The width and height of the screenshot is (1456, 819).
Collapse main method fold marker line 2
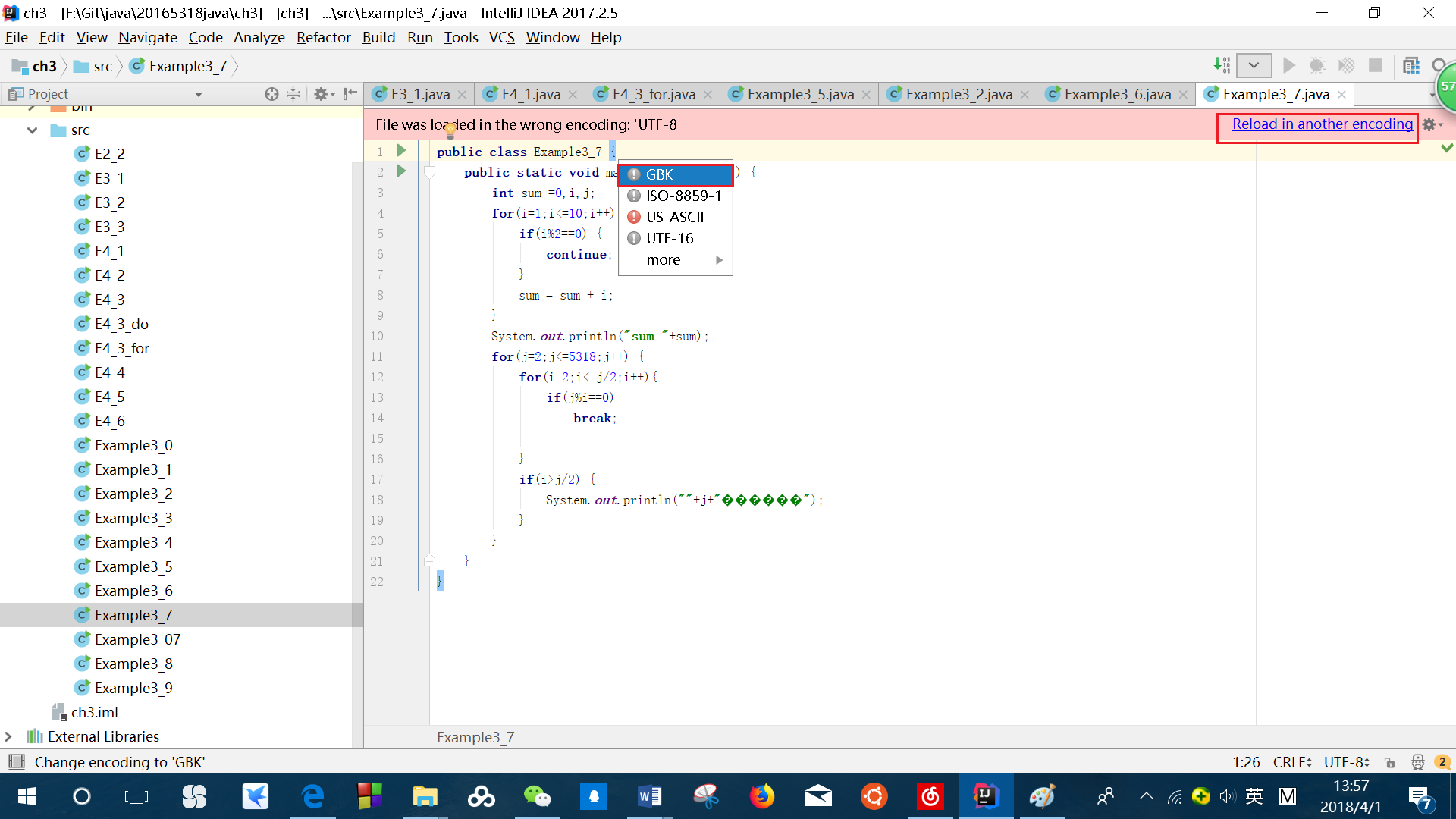(429, 172)
